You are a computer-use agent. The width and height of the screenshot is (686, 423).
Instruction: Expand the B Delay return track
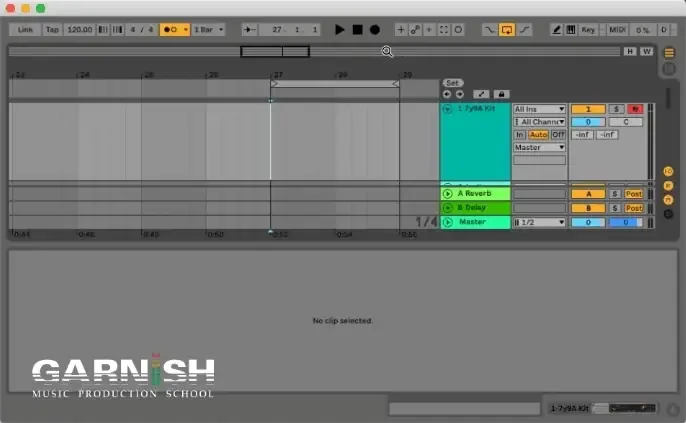(x=447, y=208)
